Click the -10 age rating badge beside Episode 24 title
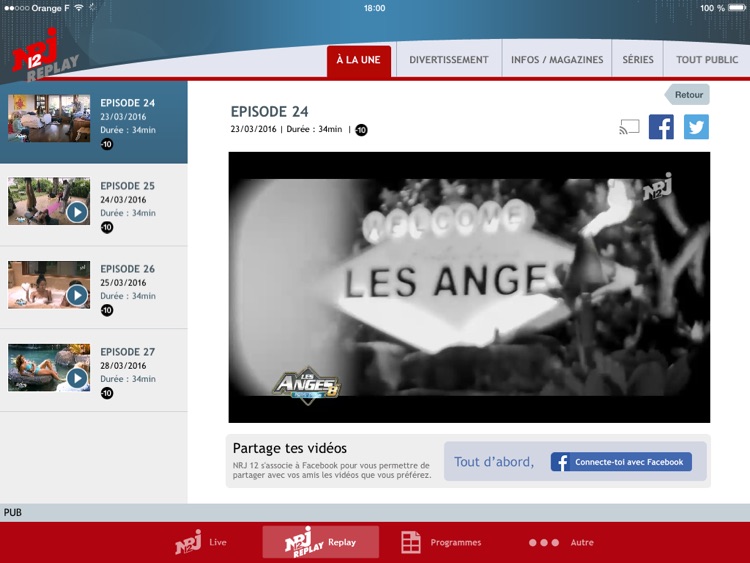Viewport: 750px width, 563px height. click(361, 130)
